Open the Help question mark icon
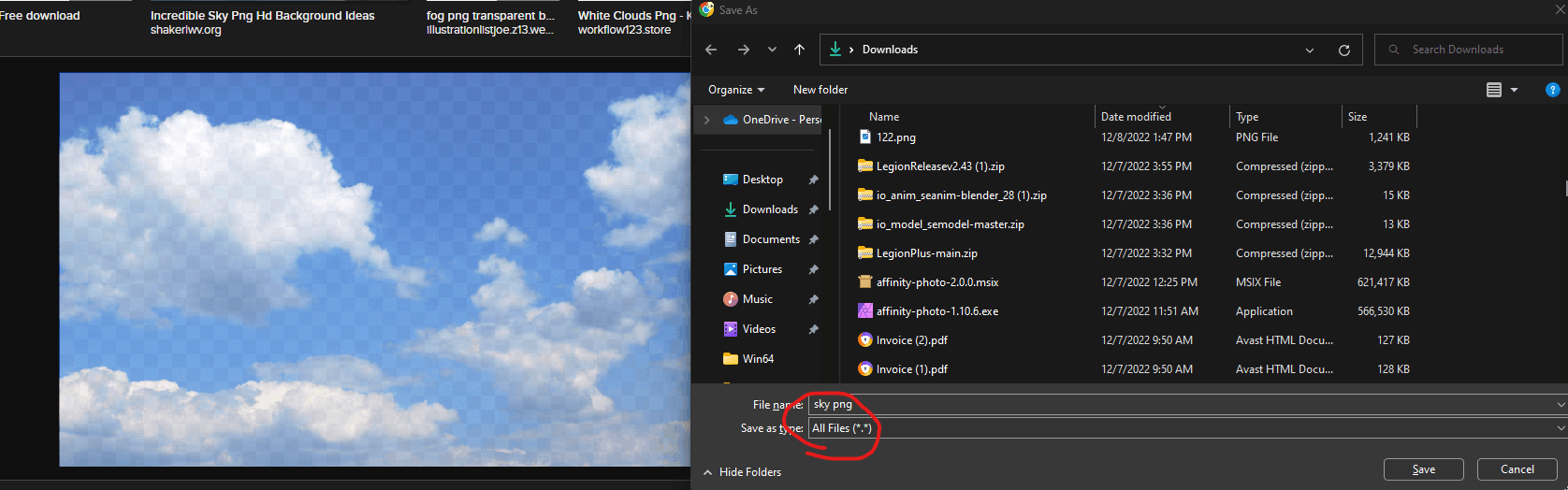Viewport: 1568px width, 490px height. pyautogui.click(x=1553, y=90)
